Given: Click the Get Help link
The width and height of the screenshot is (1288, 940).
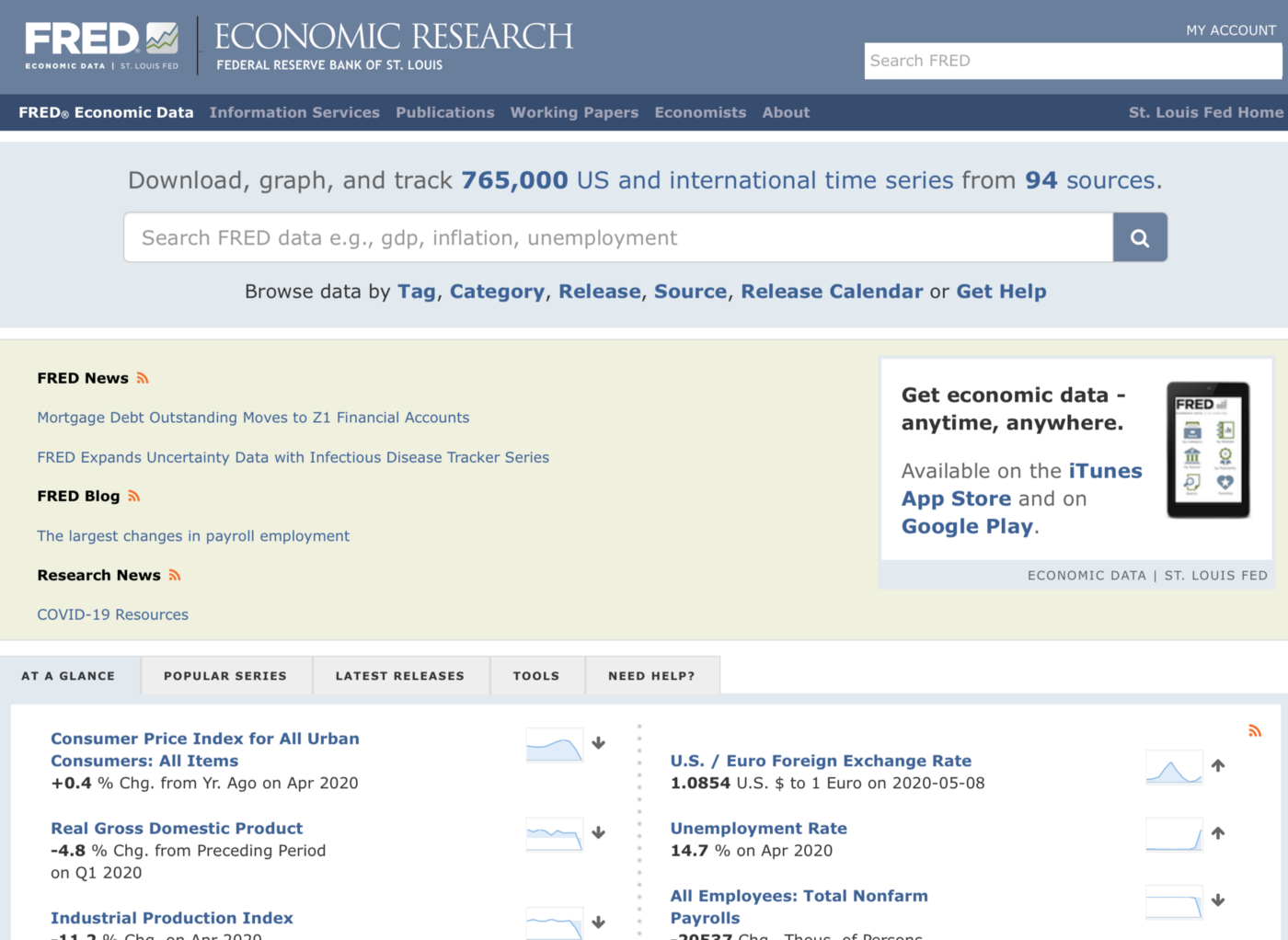Looking at the screenshot, I should pyautogui.click(x=1001, y=292).
